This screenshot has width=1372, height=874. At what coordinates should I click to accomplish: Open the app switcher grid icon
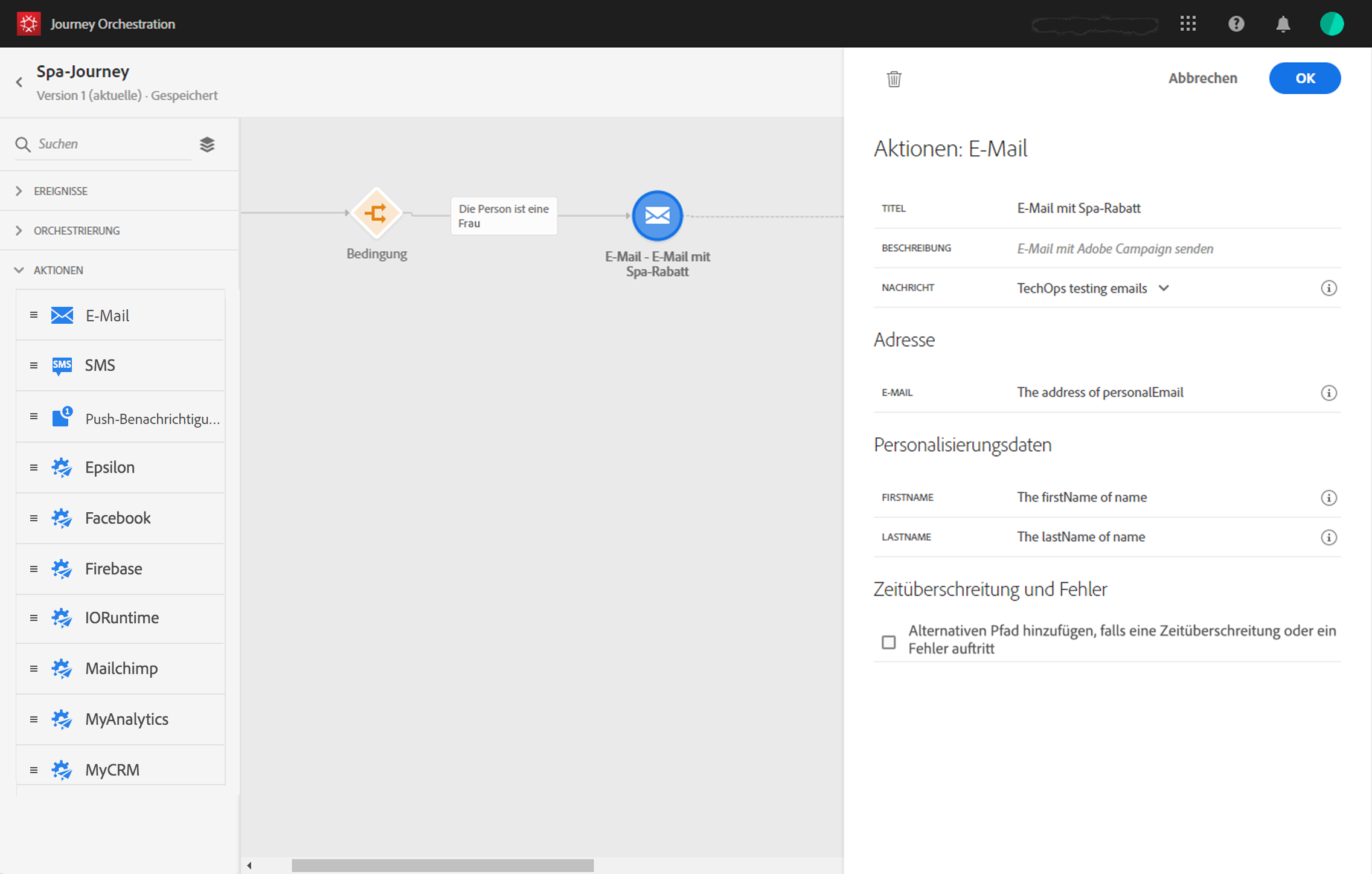pyautogui.click(x=1188, y=24)
